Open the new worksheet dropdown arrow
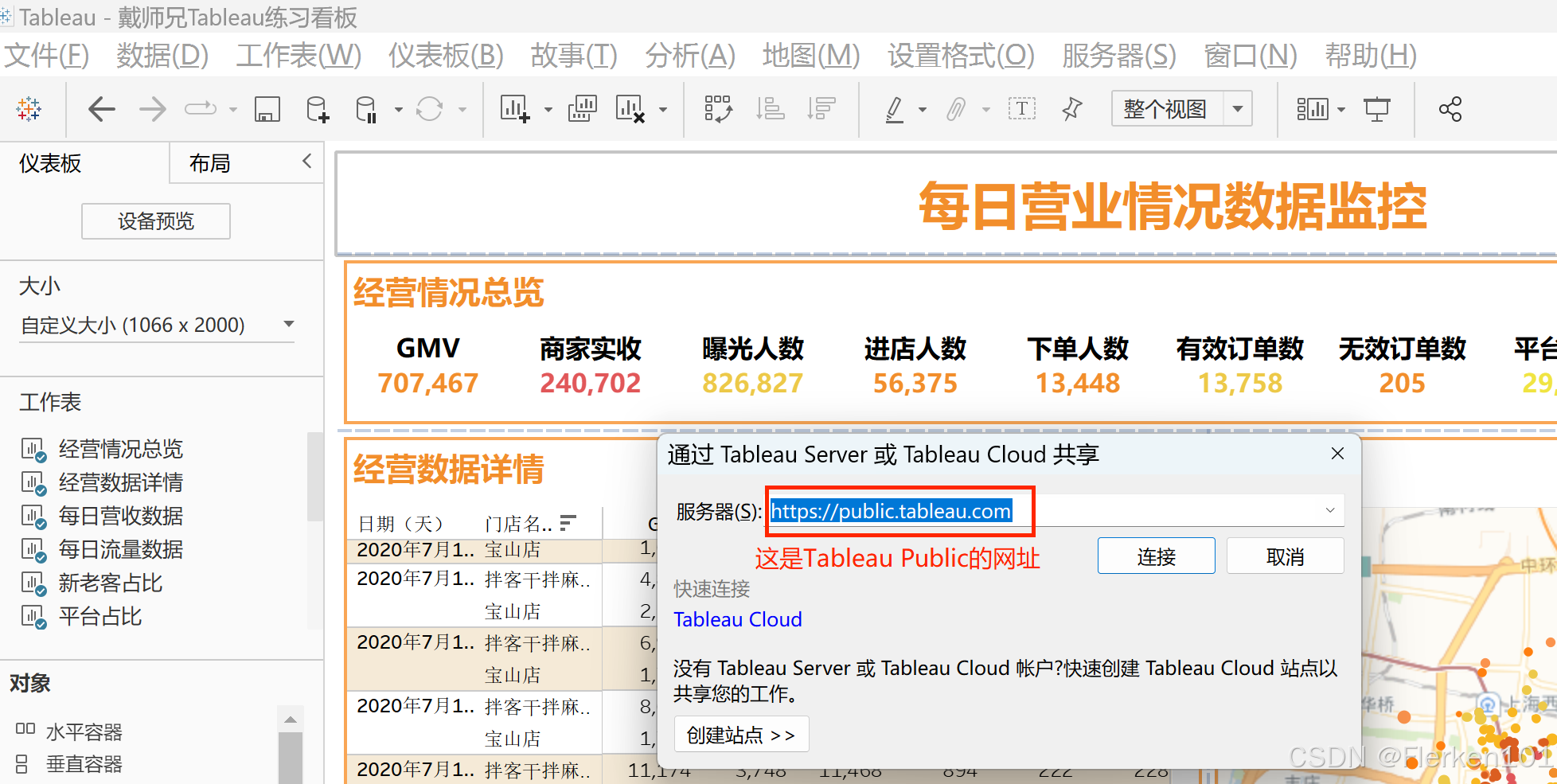The image size is (1557, 784). [x=548, y=110]
